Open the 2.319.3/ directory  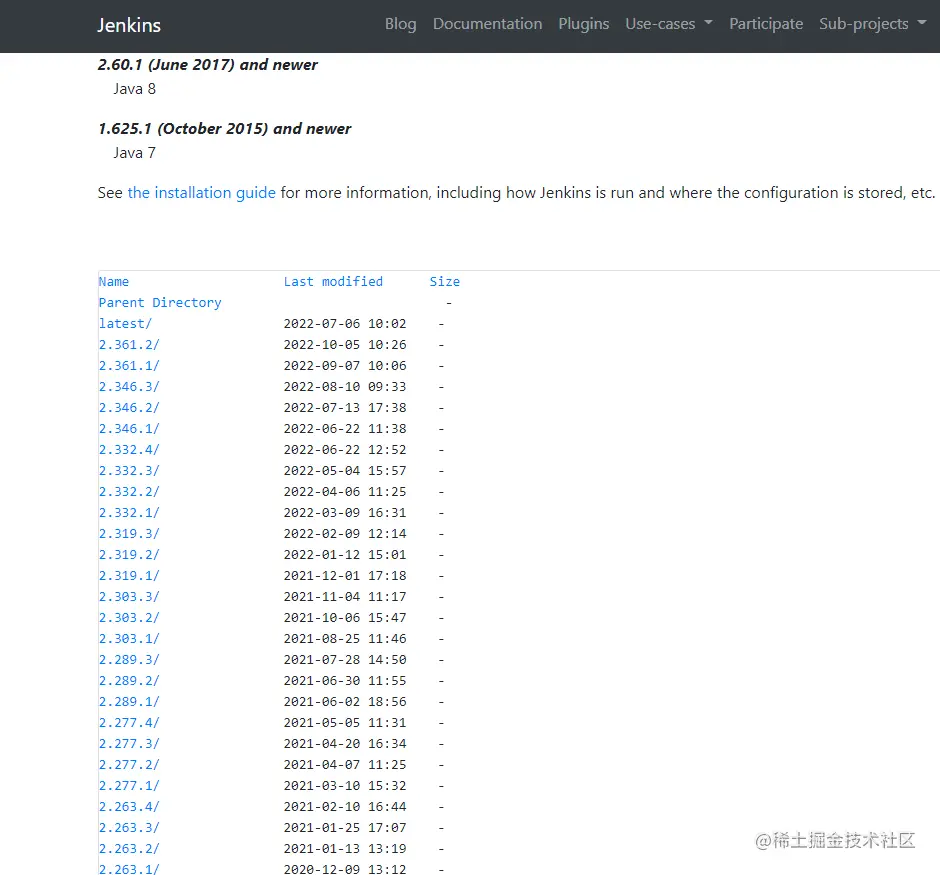(x=129, y=533)
